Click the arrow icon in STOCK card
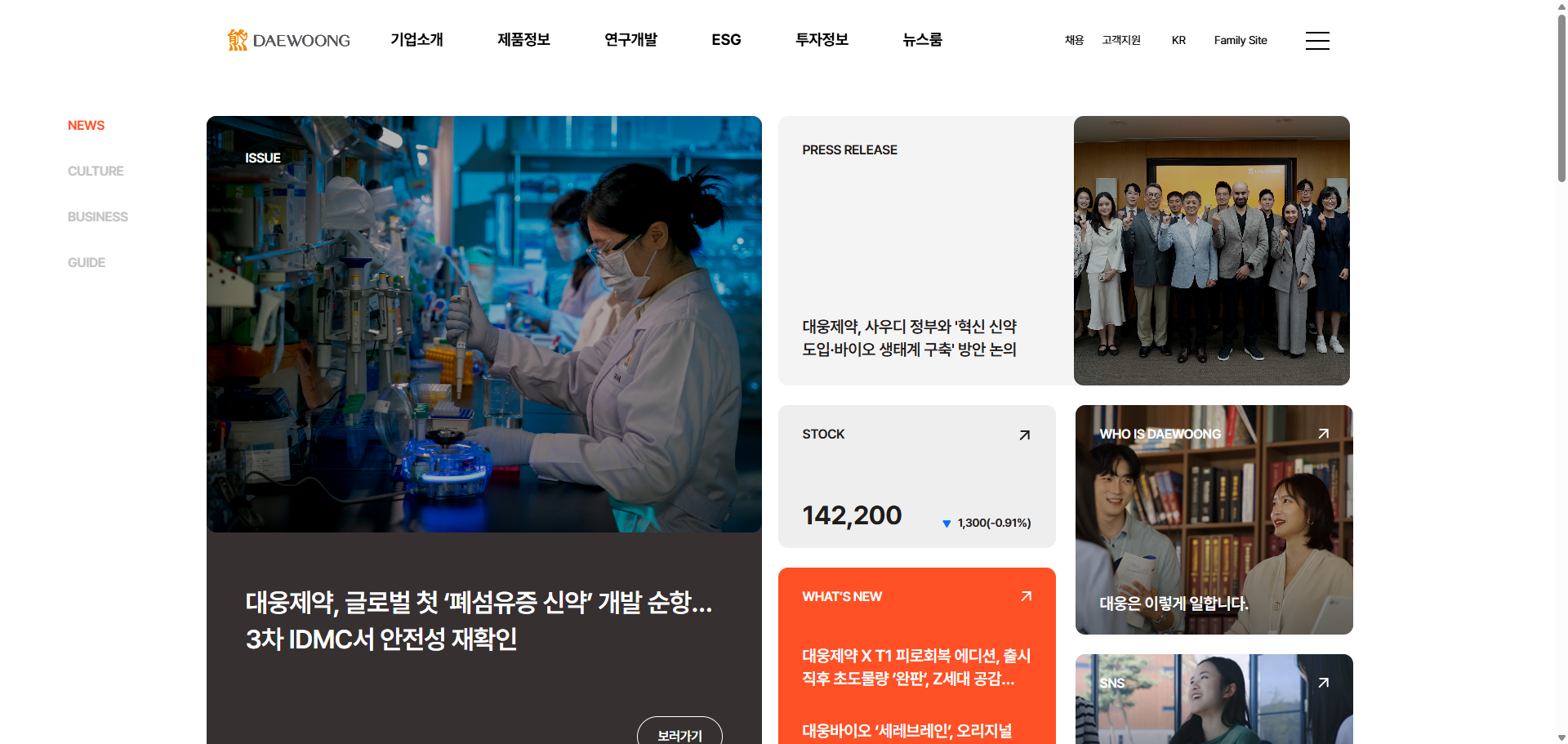Image resolution: width=1568 pixels, height=744 pixels. coord(1024,435)
